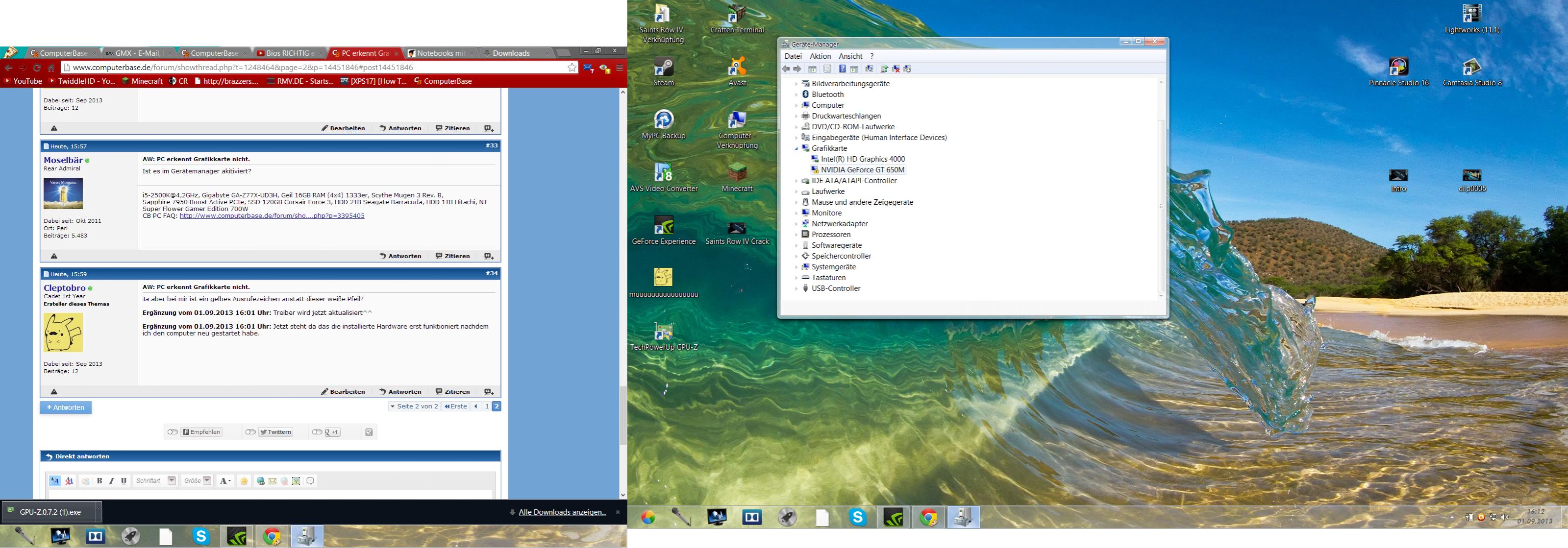Click the underline formatting icon
The image size is (1568, 548).
[x=124, y=481]
